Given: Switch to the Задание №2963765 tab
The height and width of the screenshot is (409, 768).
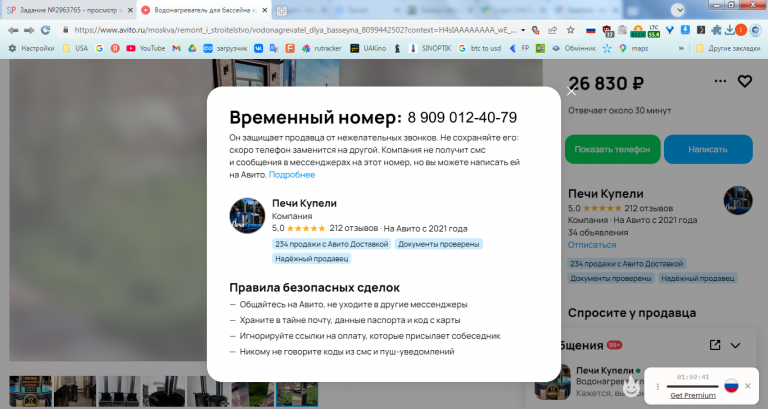Looking at the screenshot, I should [69, 10].
